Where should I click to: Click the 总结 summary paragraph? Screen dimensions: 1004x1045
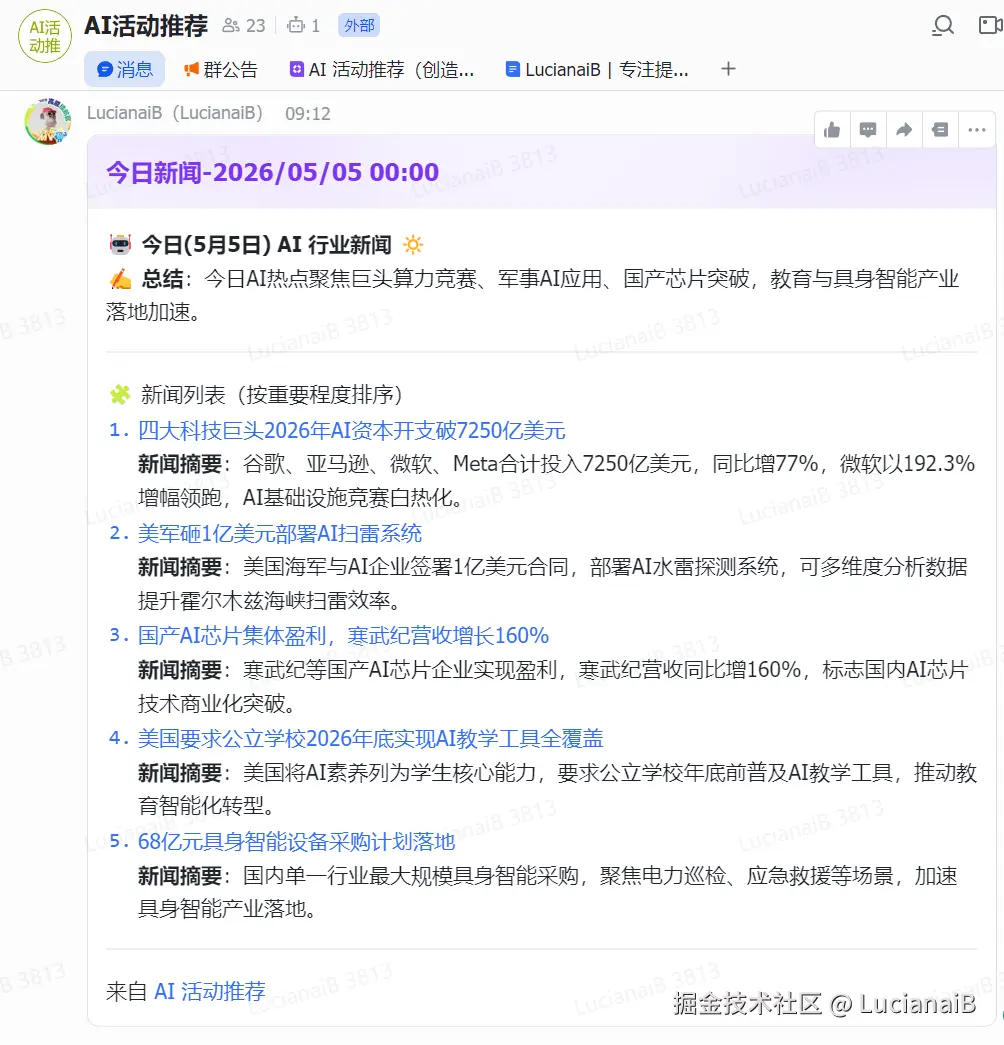(x=532, y=295)
